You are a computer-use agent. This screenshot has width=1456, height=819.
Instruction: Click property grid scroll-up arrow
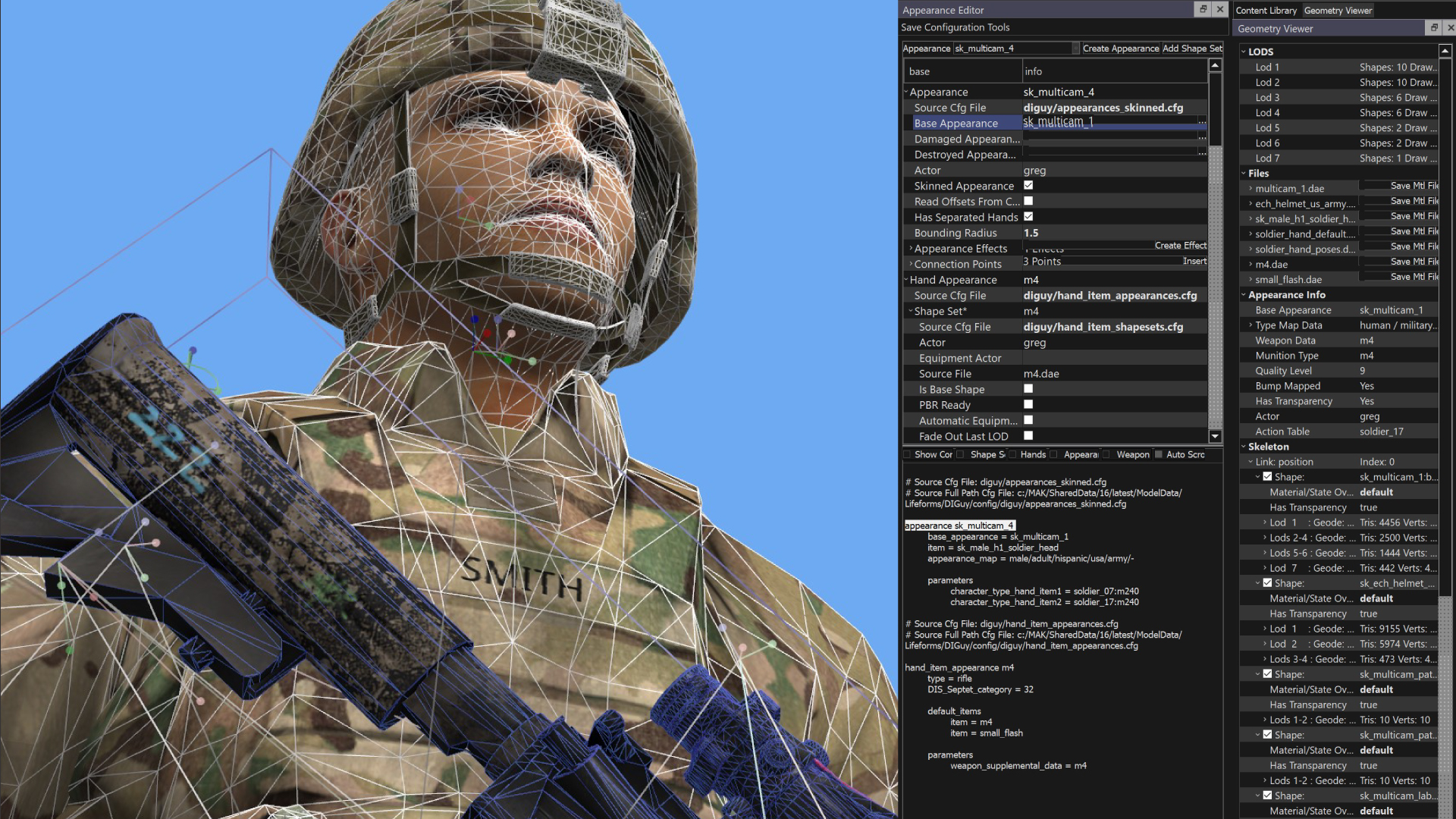[1215, 66]
